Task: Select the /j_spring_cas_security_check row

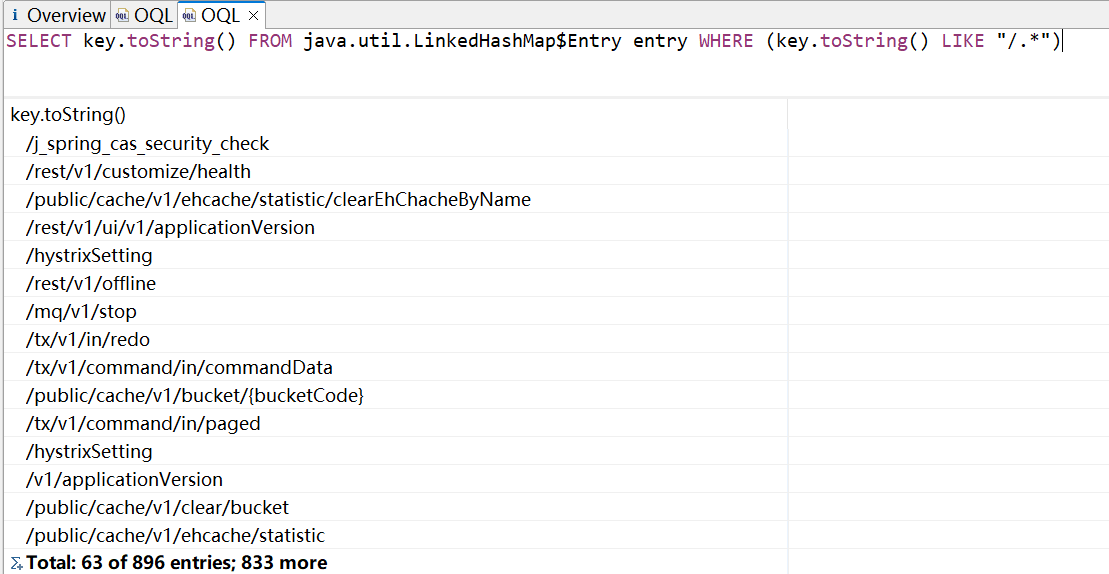Action: 148,144
